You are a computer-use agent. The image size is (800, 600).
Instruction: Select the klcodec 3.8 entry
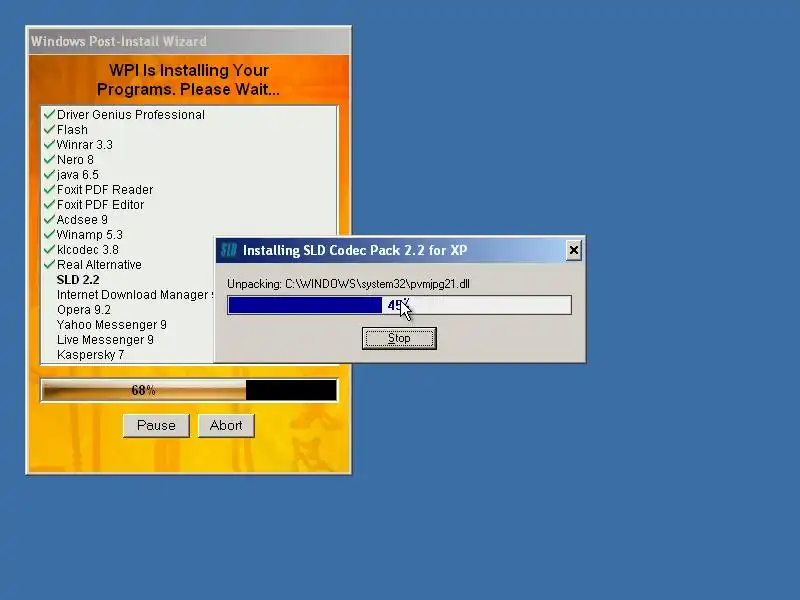pyautogui.click(x=88, y=249)
